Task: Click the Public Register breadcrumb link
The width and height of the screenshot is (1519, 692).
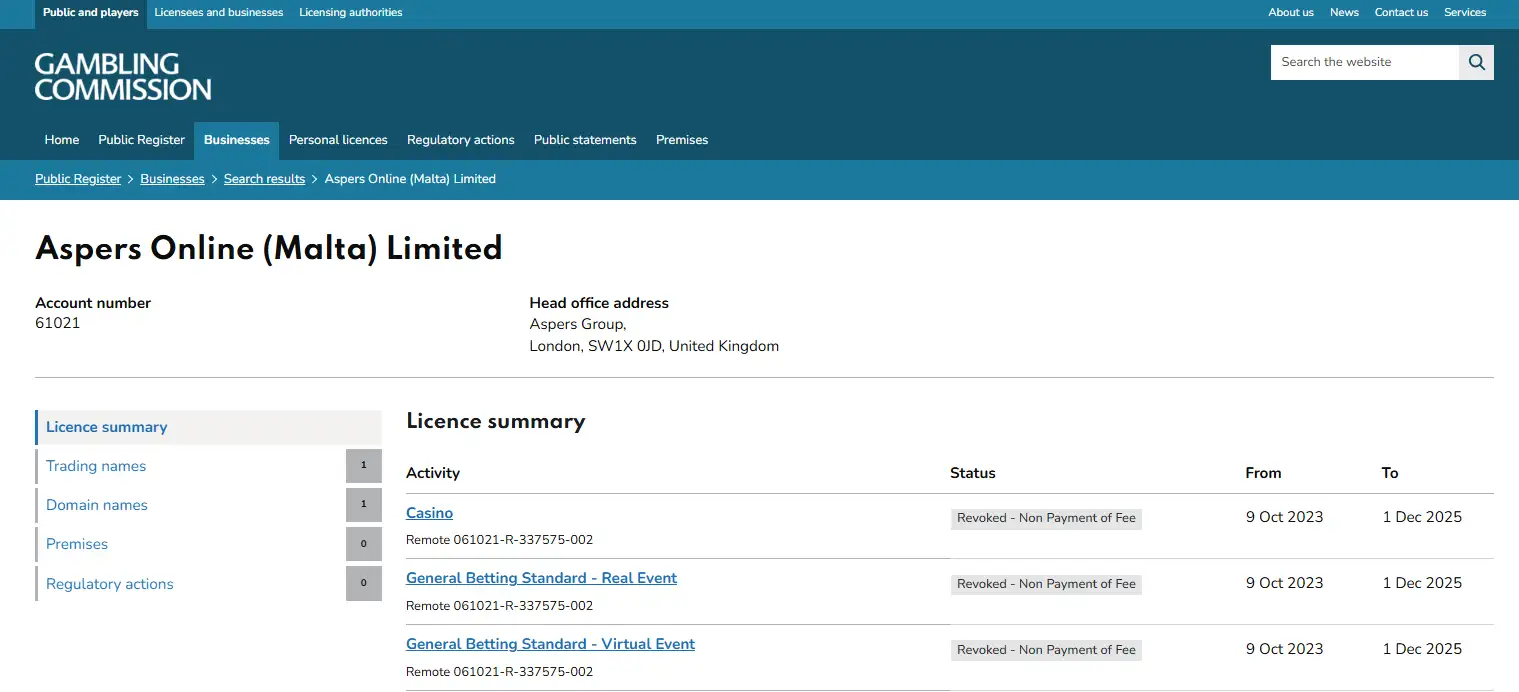Action: pyautogui.click(x=78, y=179)
